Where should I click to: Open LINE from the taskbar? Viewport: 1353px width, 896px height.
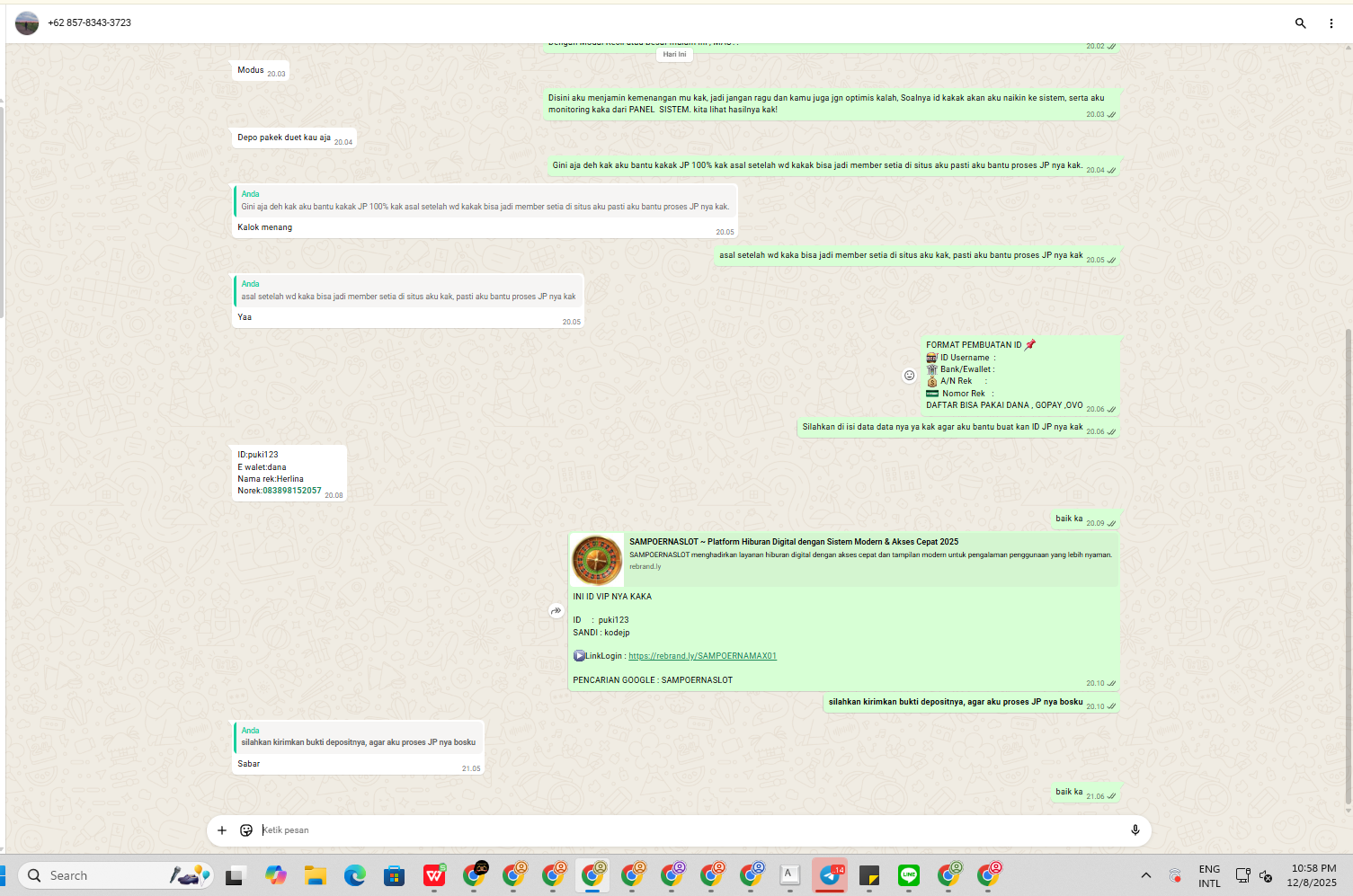[909, 875]
